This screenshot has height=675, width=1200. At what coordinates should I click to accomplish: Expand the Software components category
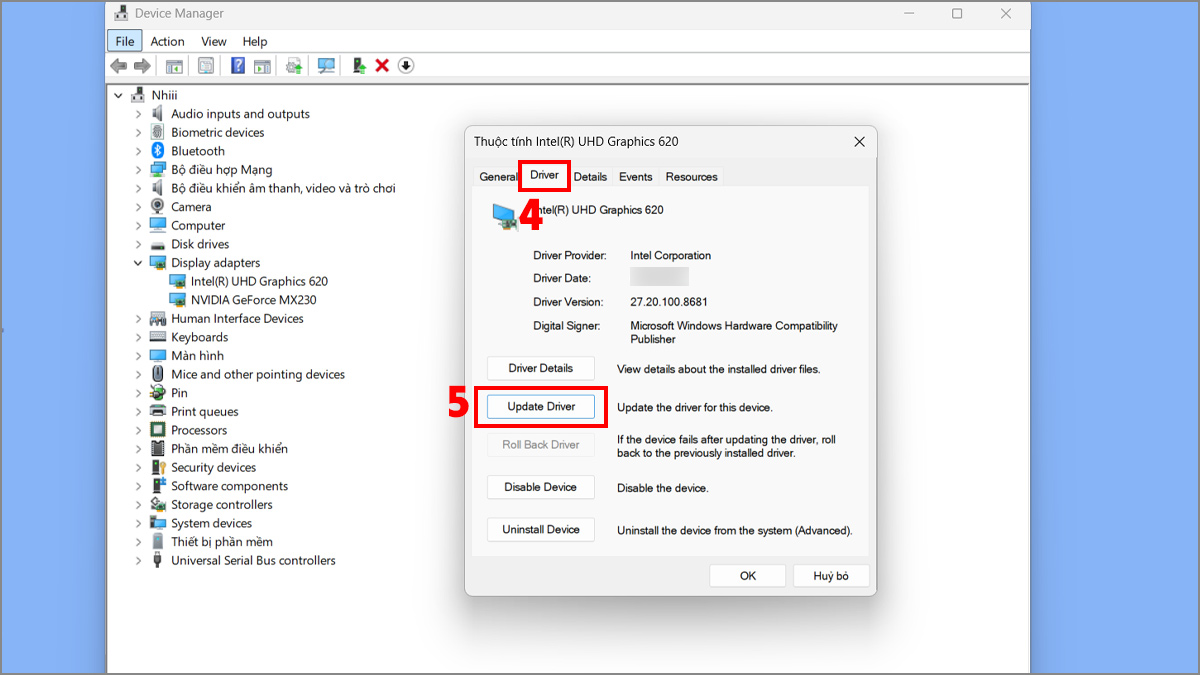(139, 486)
